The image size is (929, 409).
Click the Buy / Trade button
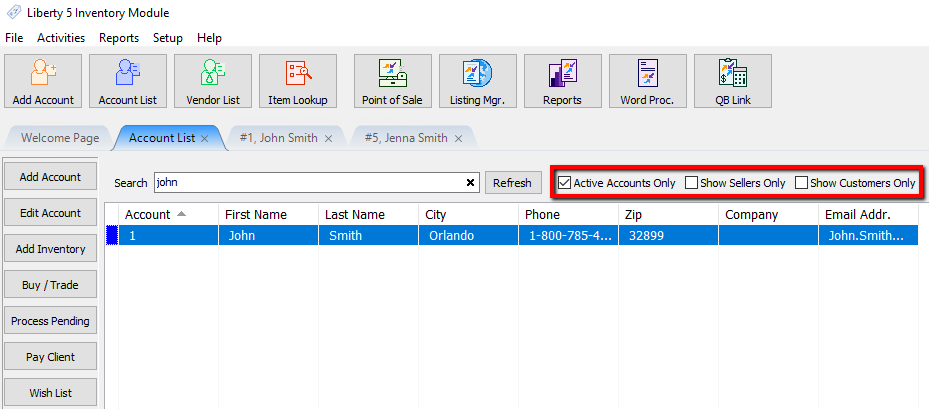[x=50, y=285]
